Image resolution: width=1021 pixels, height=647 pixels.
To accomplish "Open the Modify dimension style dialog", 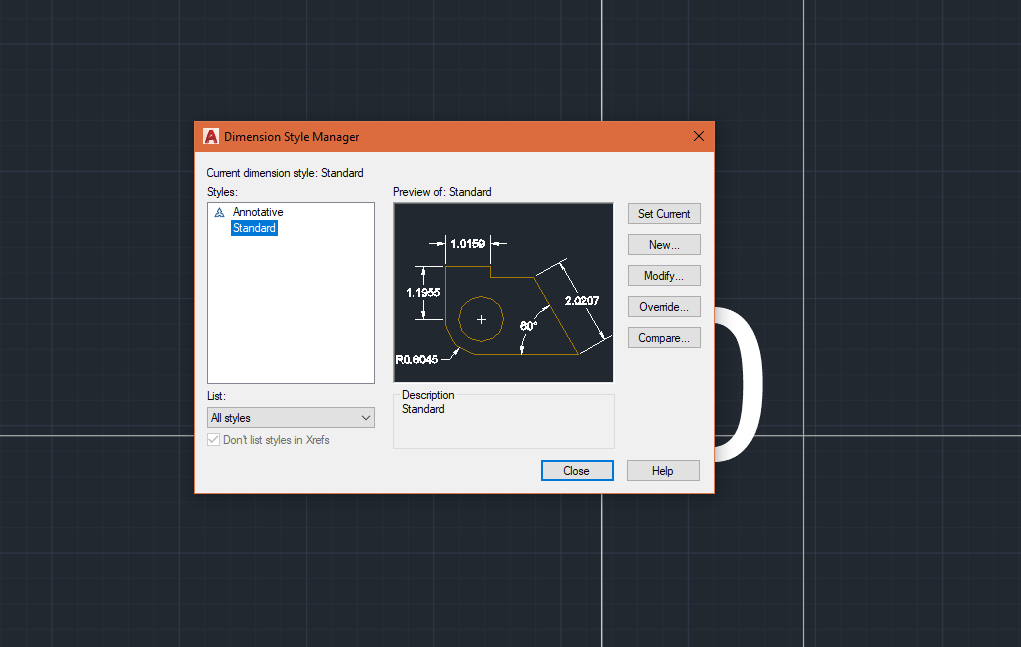I will [x=663, y=275].
